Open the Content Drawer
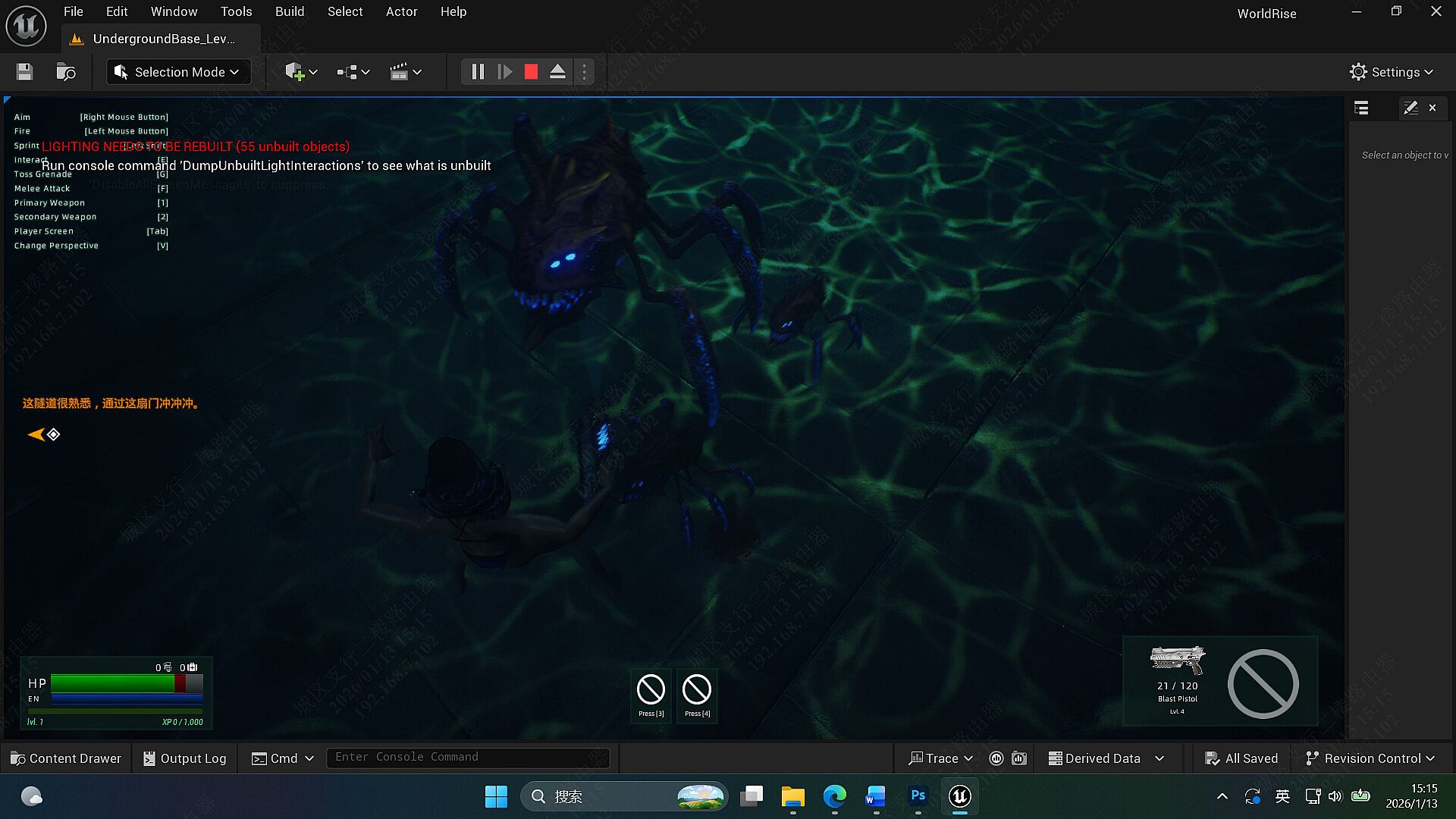The width and height of the screenshot is (1456, 819). 66,758
